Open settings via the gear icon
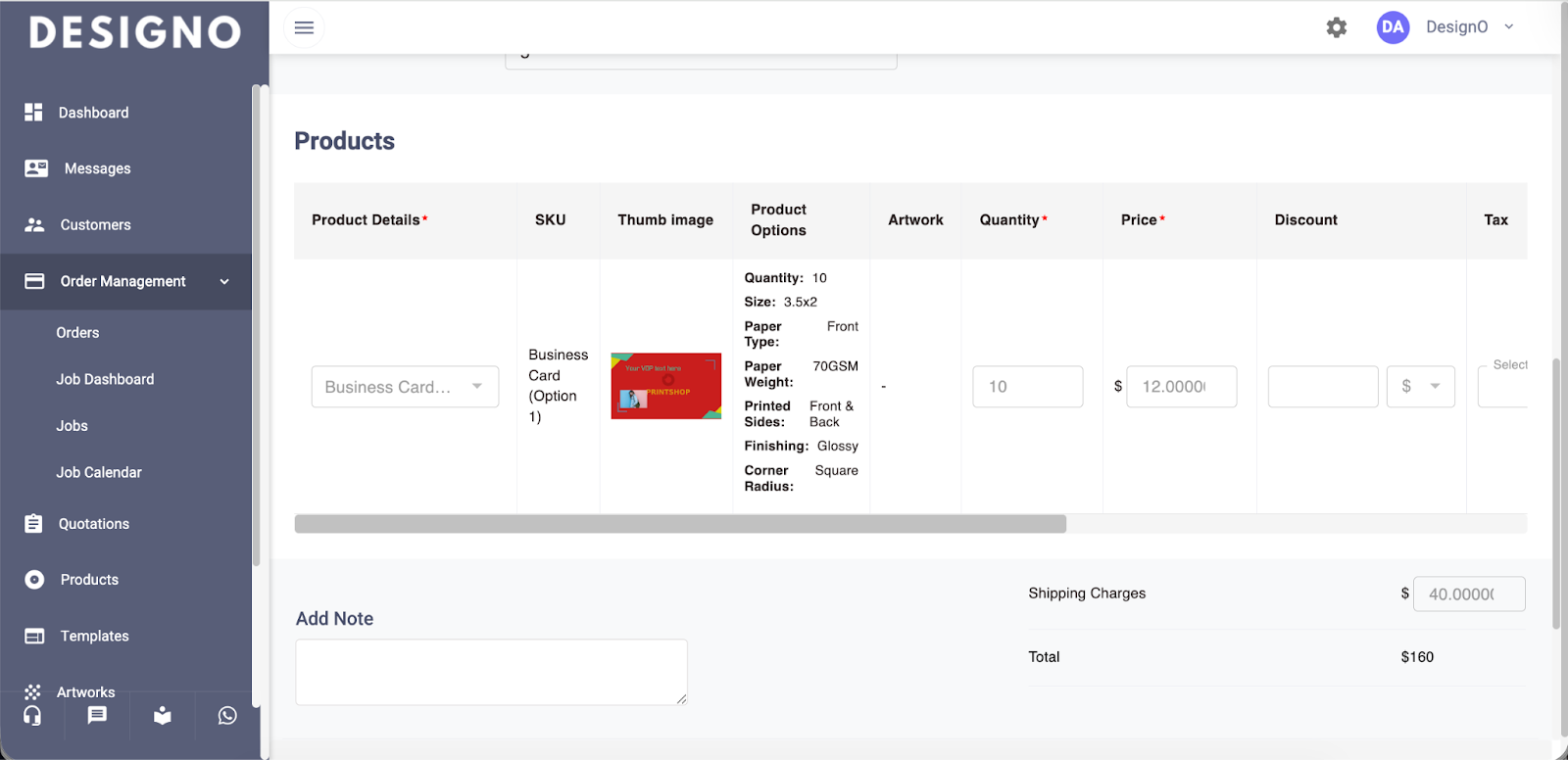 coord(1336,27)
